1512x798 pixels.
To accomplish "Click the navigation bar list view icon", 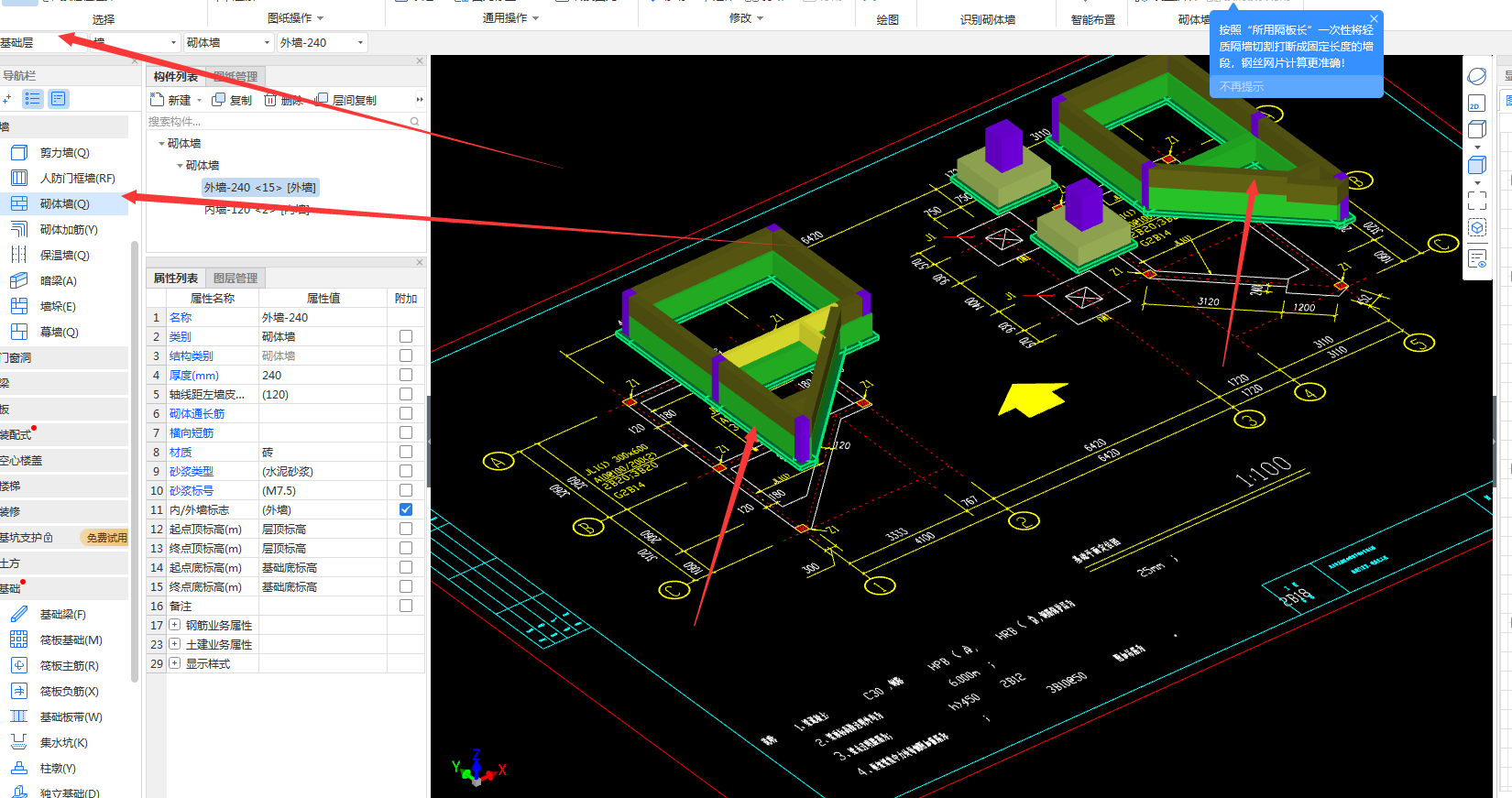I will (x=33, y=99).
